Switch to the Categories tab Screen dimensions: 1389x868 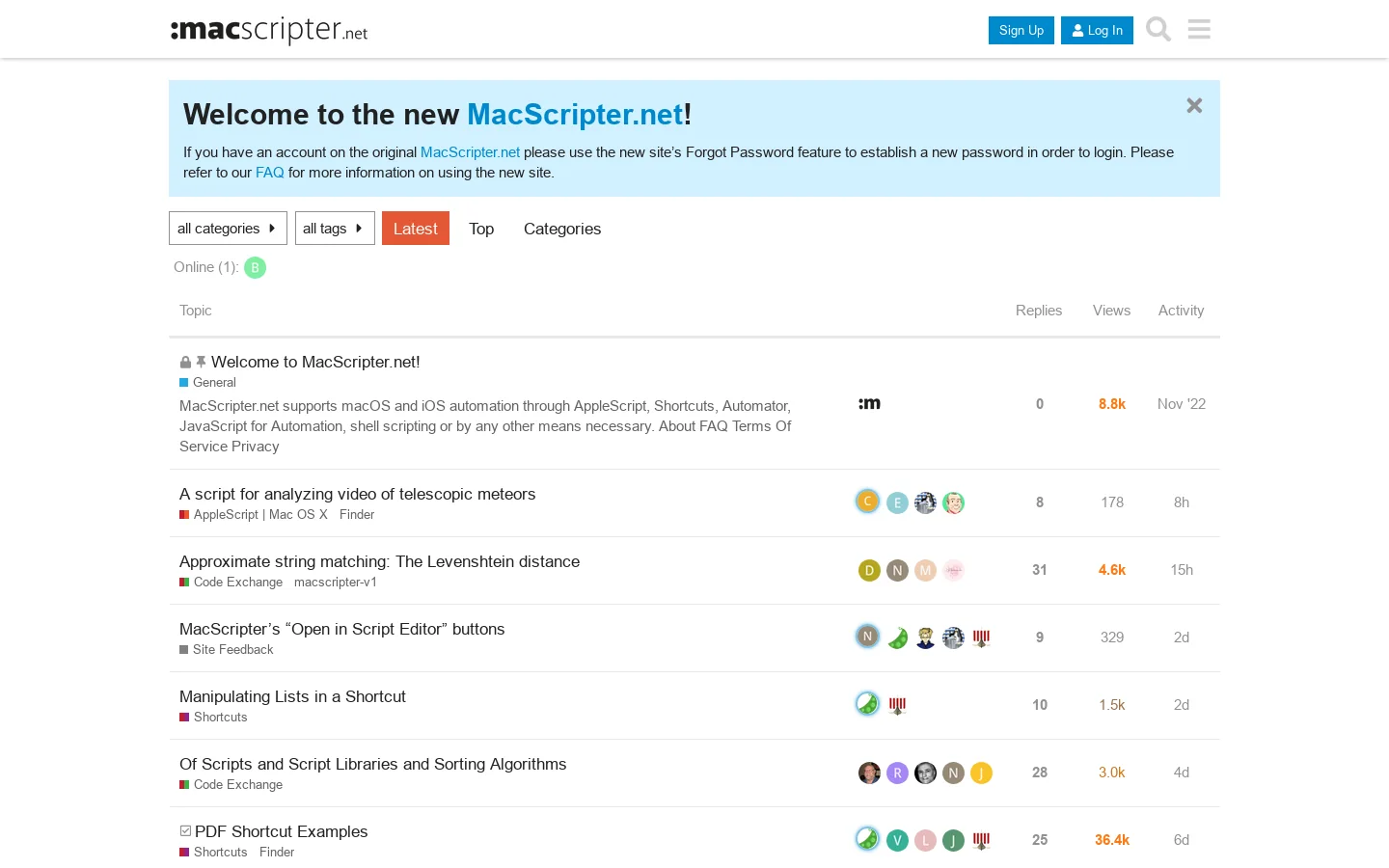(x=562, y=229)
